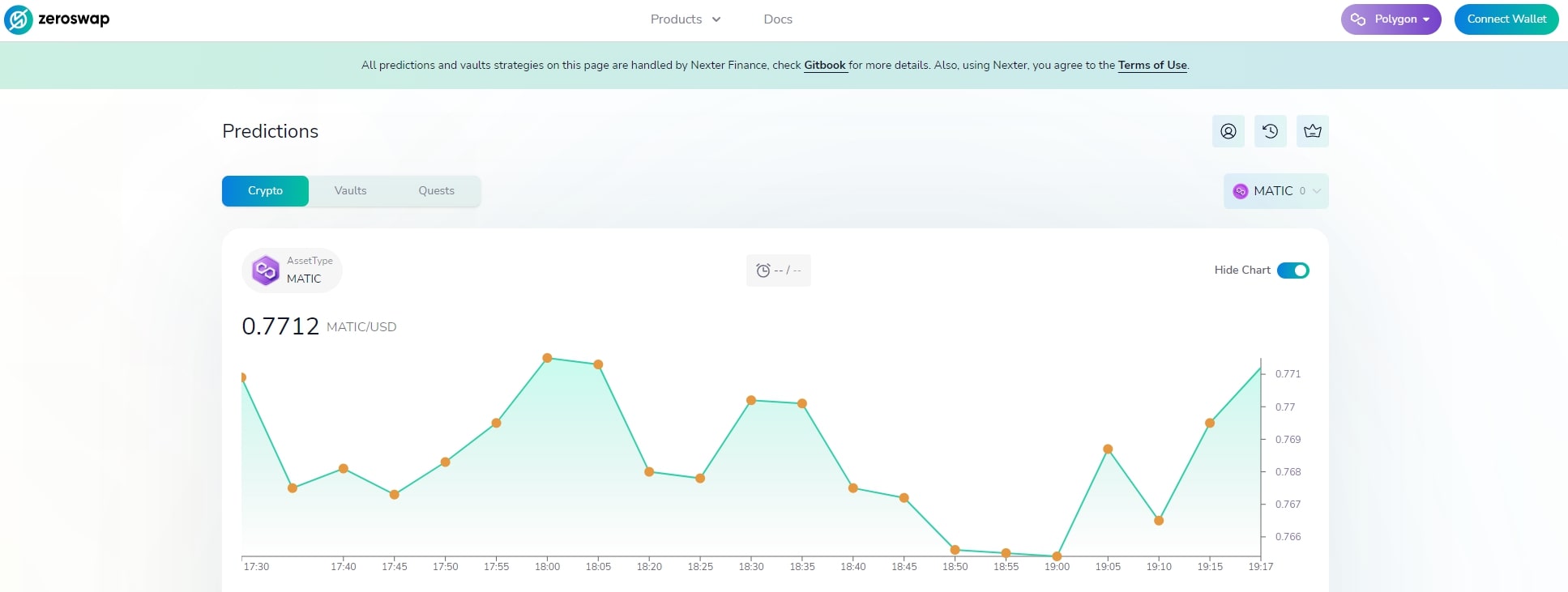Click the MATIC/USD pair label

click(361, 327)
